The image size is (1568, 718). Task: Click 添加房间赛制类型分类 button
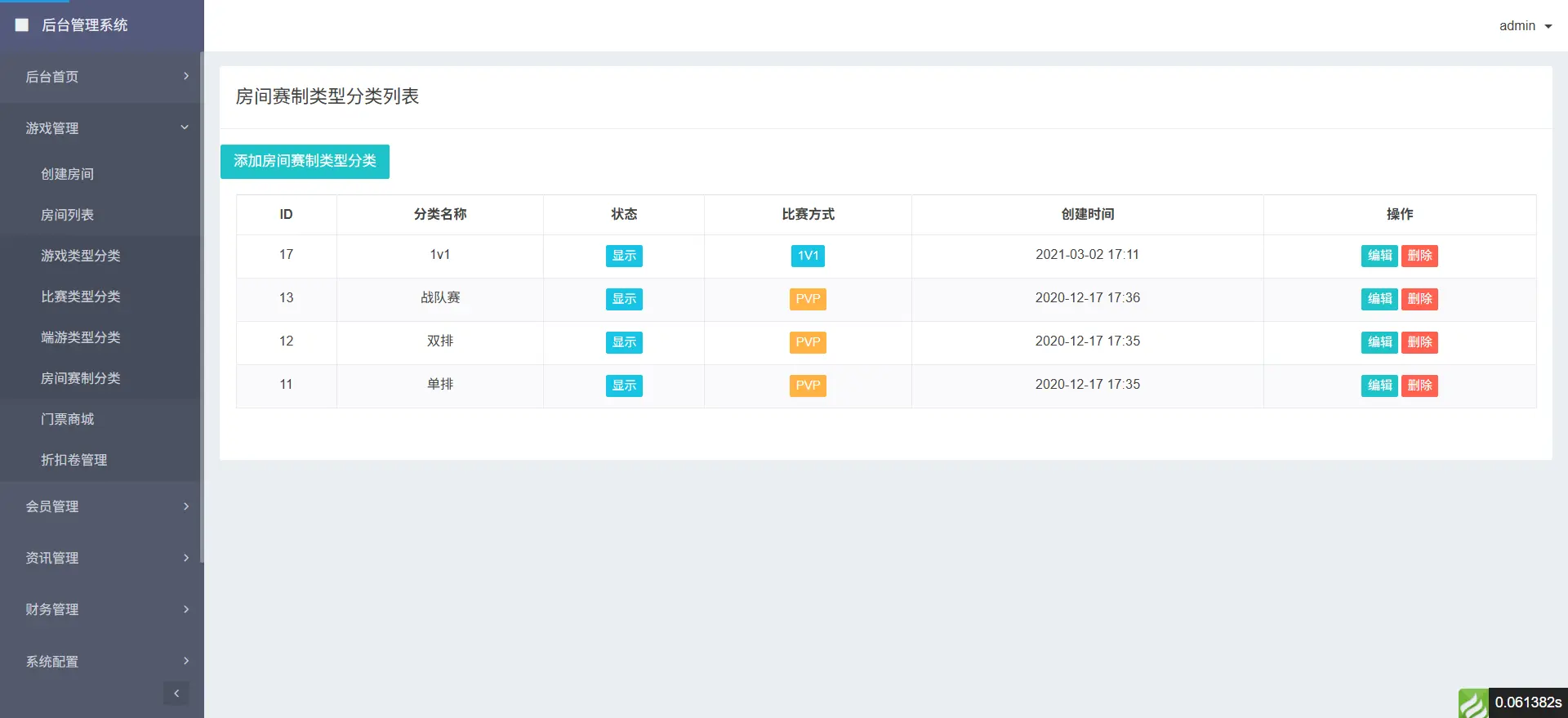[305, 162]
